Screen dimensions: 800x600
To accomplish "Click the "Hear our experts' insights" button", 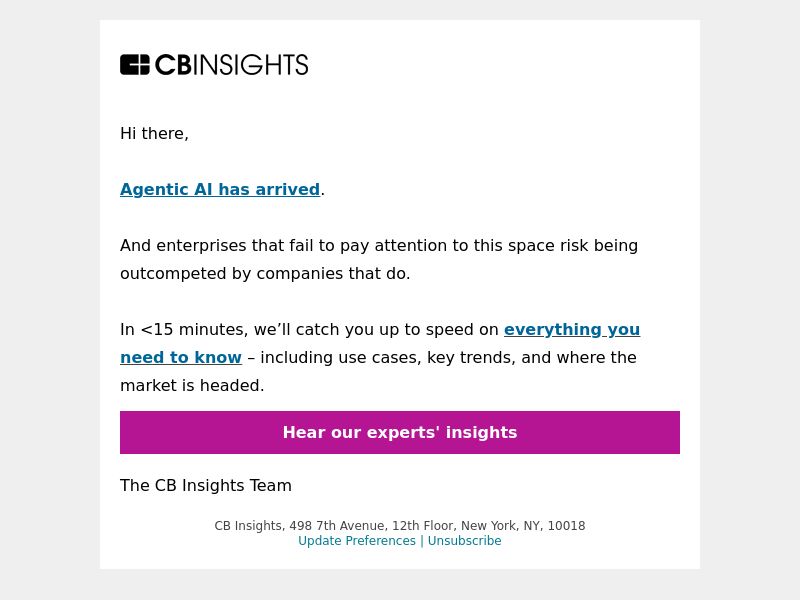I will point(400,432).
